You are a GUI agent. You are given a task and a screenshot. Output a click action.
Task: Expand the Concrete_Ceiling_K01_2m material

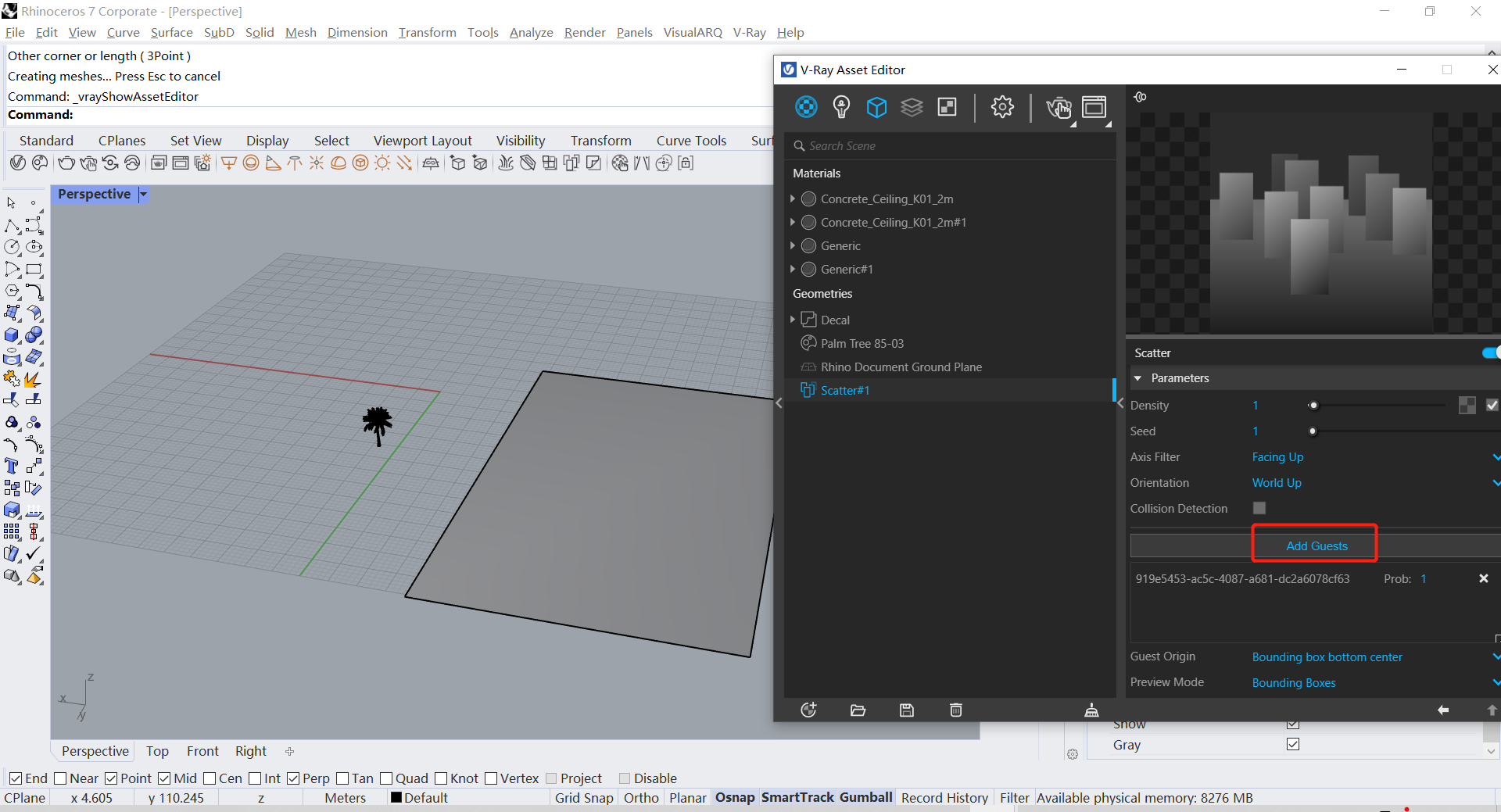tap(793, 199)
